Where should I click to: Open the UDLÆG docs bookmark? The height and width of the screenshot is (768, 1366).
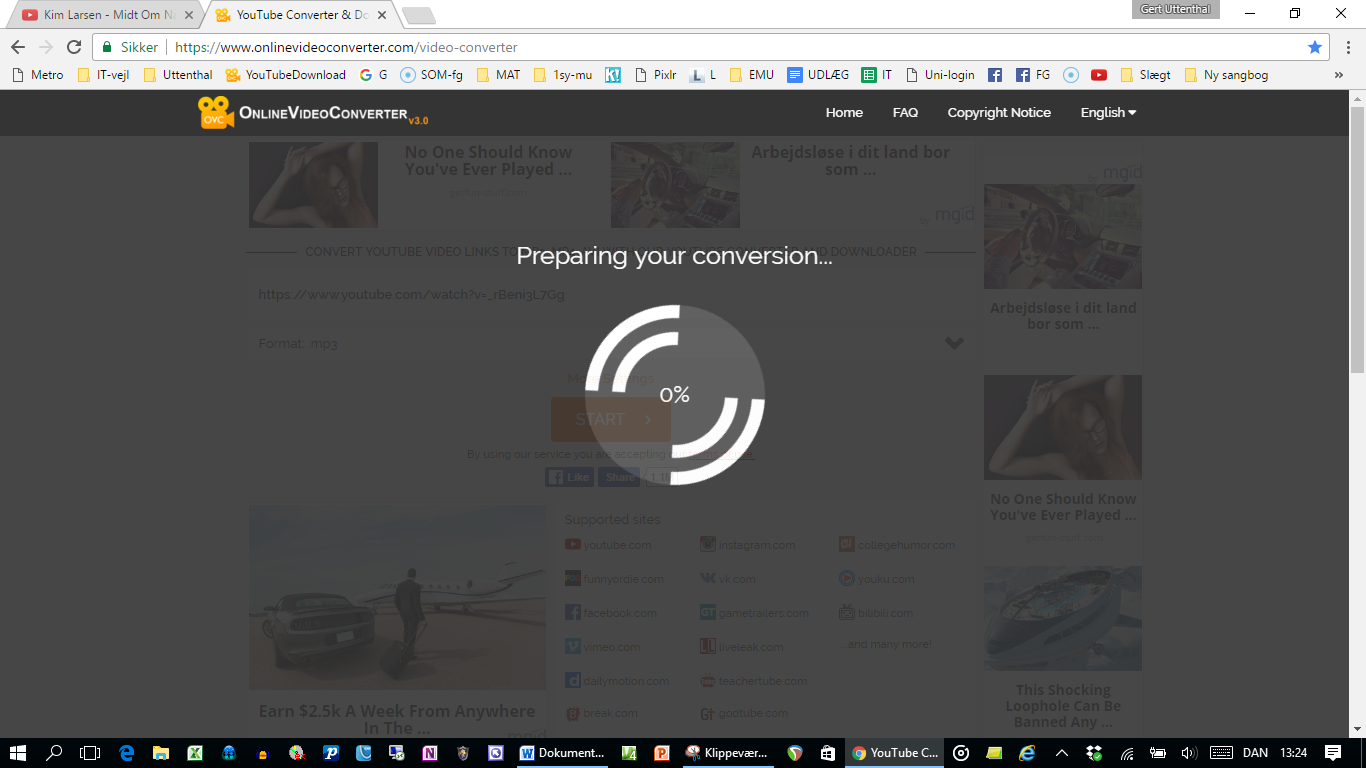tap(818, 75)
